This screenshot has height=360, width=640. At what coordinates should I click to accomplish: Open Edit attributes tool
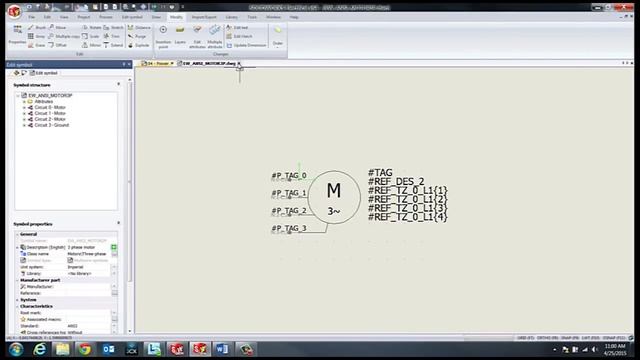click(x=197, y=37)
